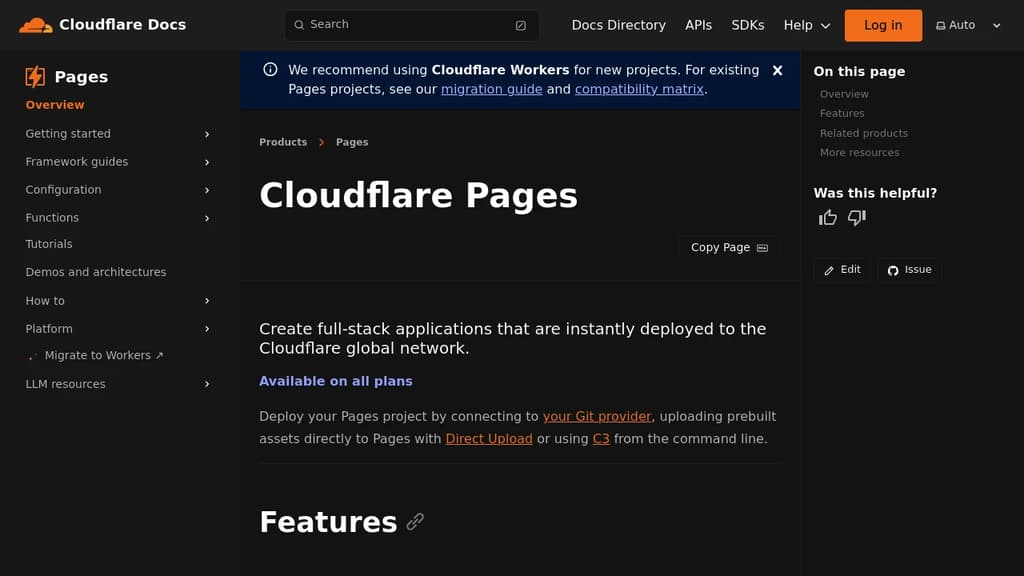Click the Cloudflare cloud logo icon

[x=35, y=25]
